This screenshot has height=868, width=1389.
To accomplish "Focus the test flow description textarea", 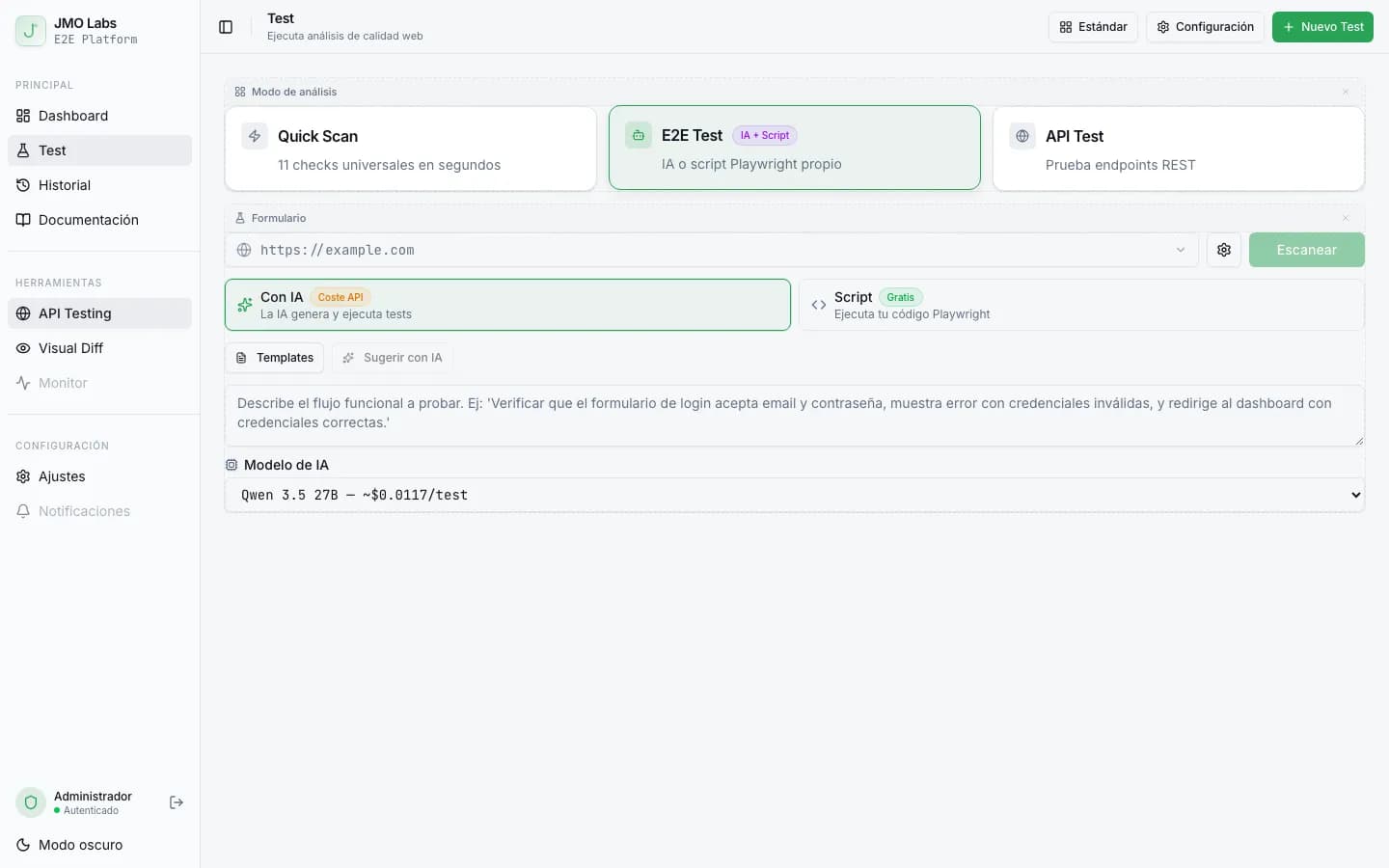I will 794,415.
